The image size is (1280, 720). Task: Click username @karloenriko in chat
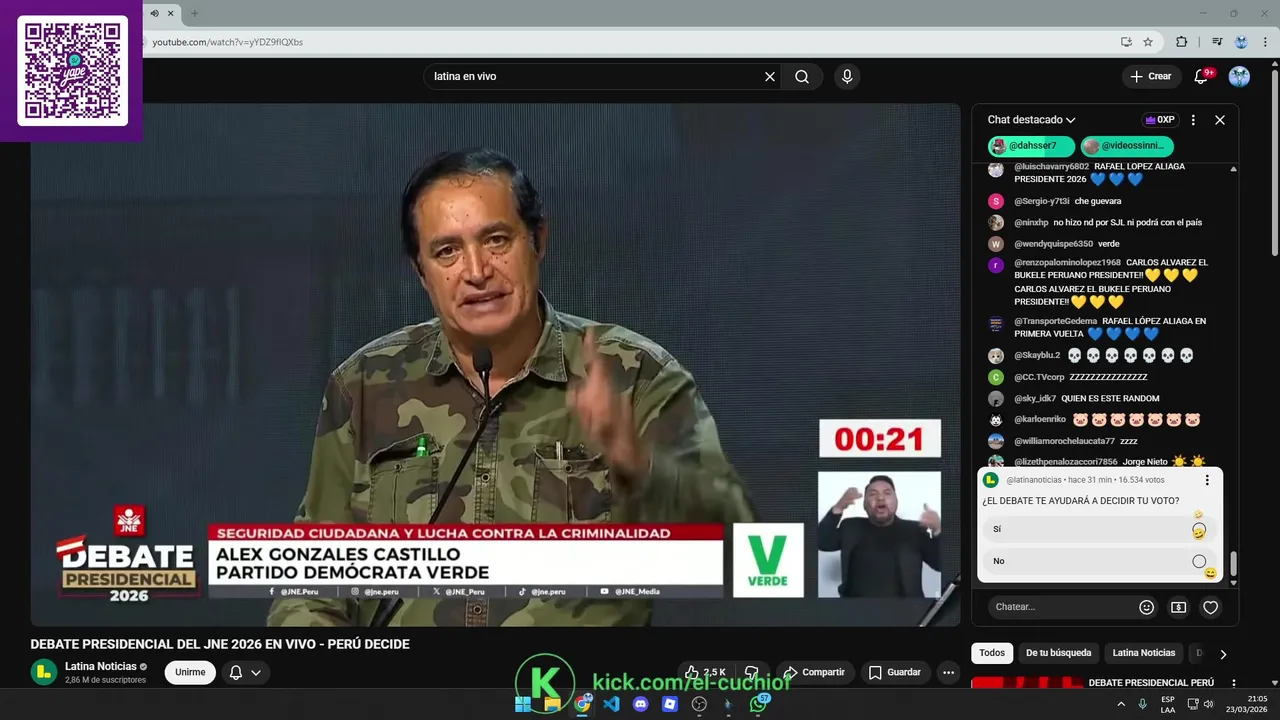click(x=1040, y=420)
